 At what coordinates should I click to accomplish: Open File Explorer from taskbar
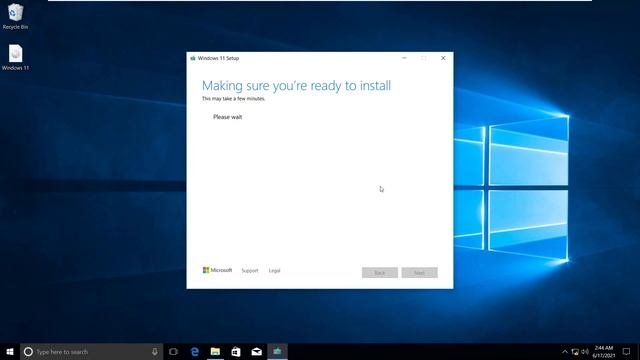tap(215, 351)
